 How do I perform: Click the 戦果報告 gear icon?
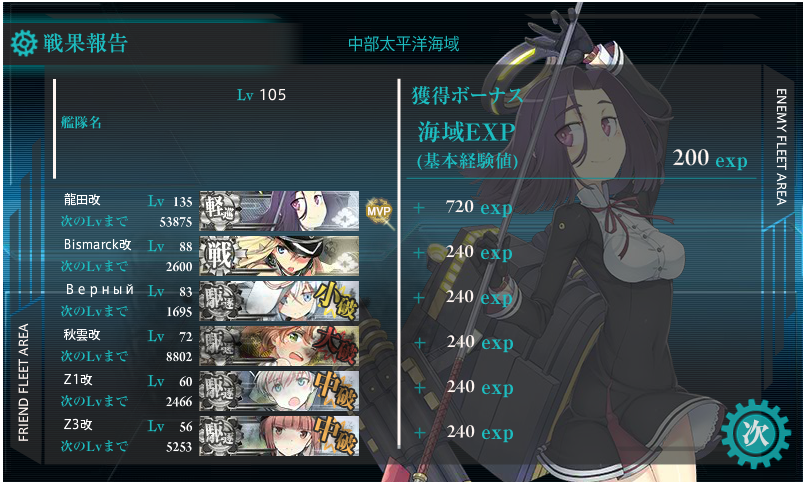24,43
